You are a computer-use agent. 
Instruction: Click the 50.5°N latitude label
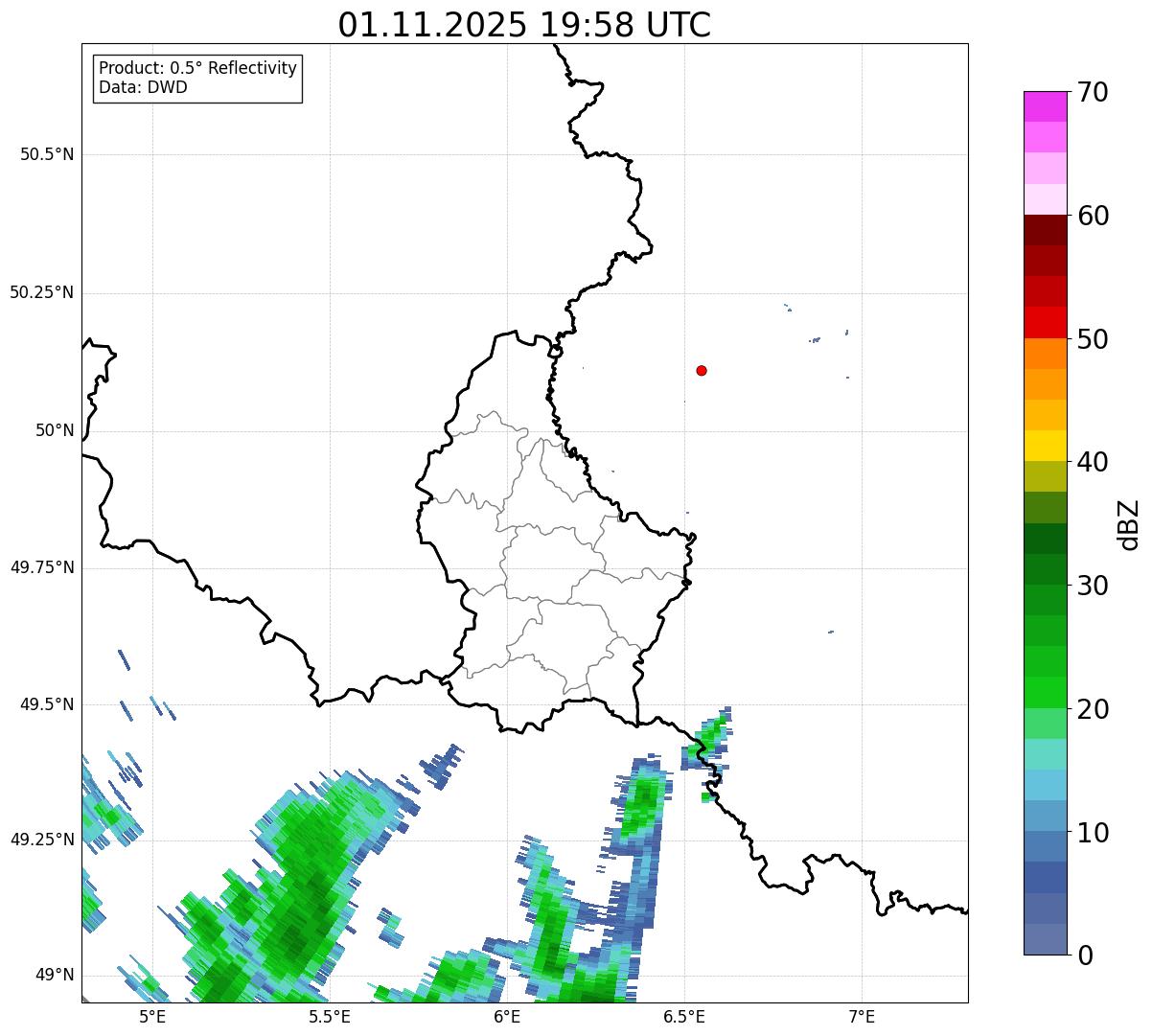47,154
